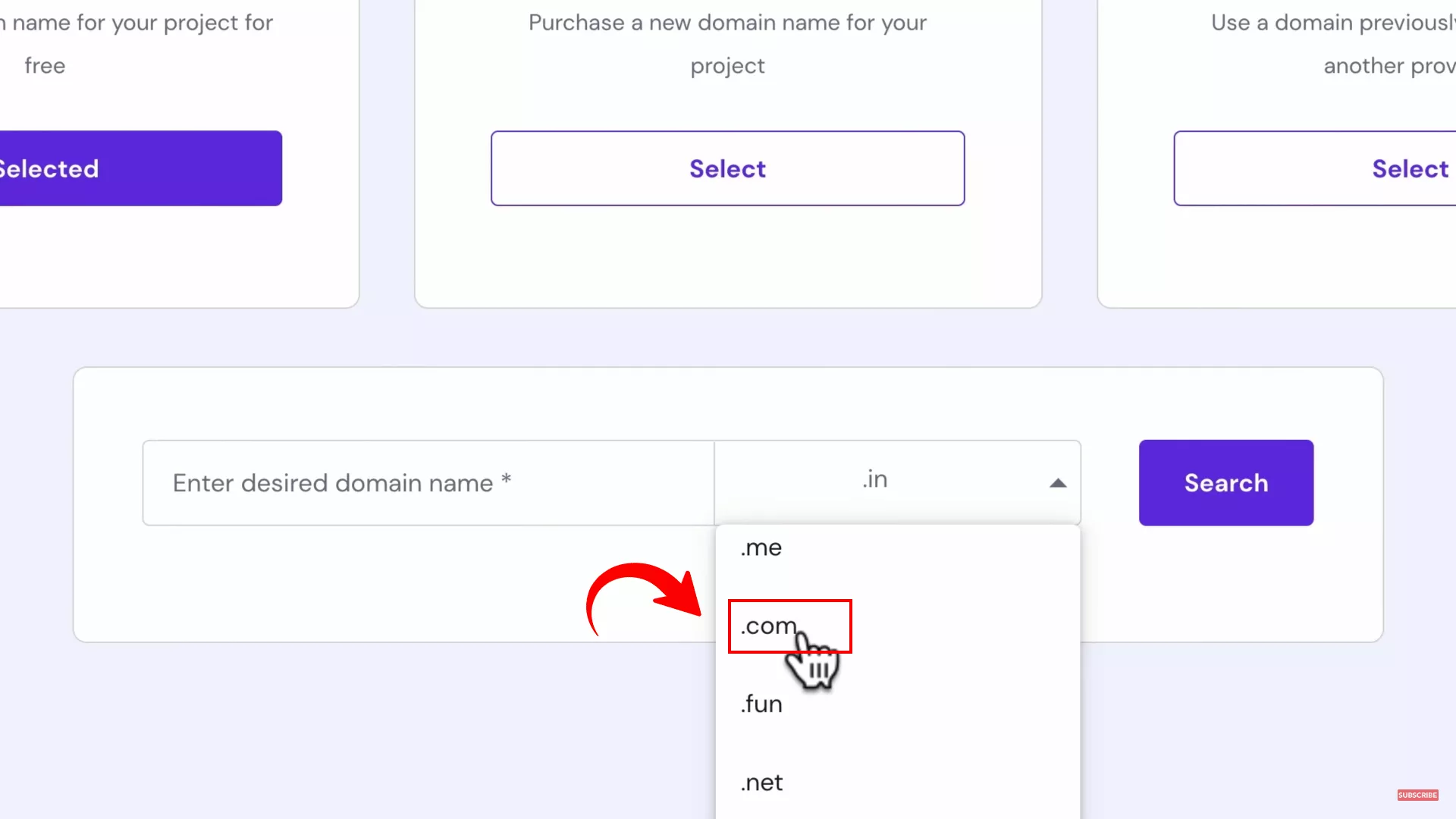The width and height of the screenshot is (1456, 819).
Task: Click the SUBSCRIBE badge
Action: [1417, 795]
